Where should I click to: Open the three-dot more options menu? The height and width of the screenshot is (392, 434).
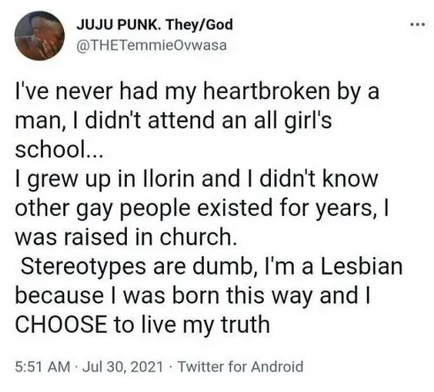point(418,24)
